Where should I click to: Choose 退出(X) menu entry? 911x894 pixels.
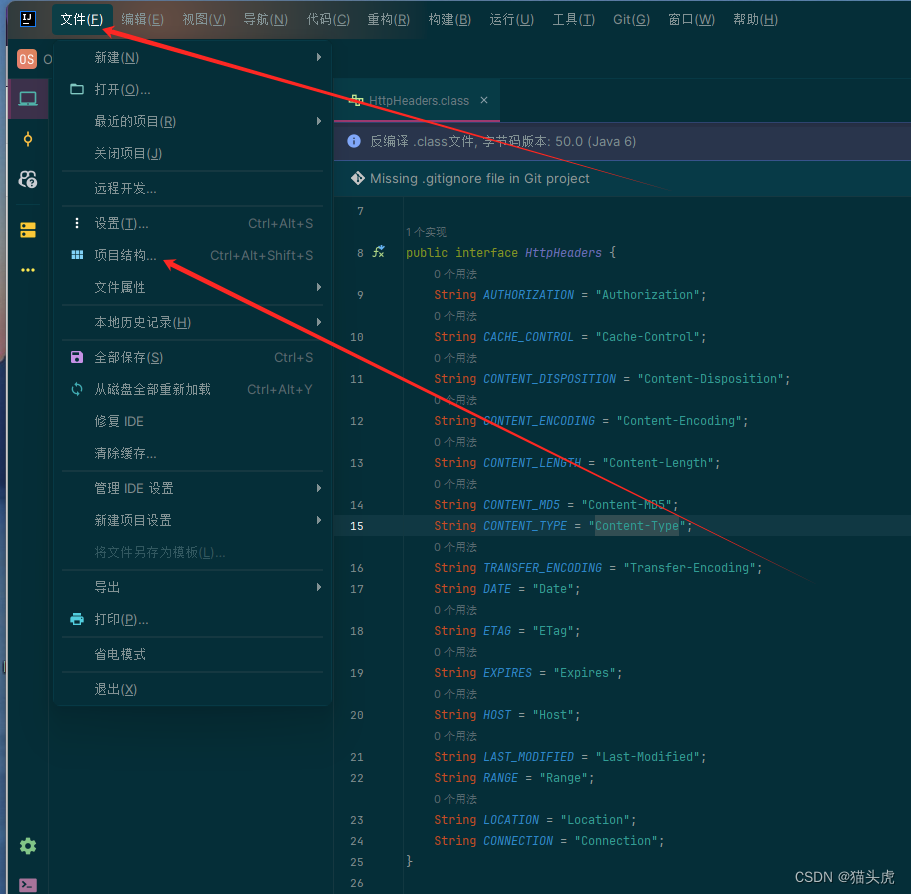click(x=192, y=688)
